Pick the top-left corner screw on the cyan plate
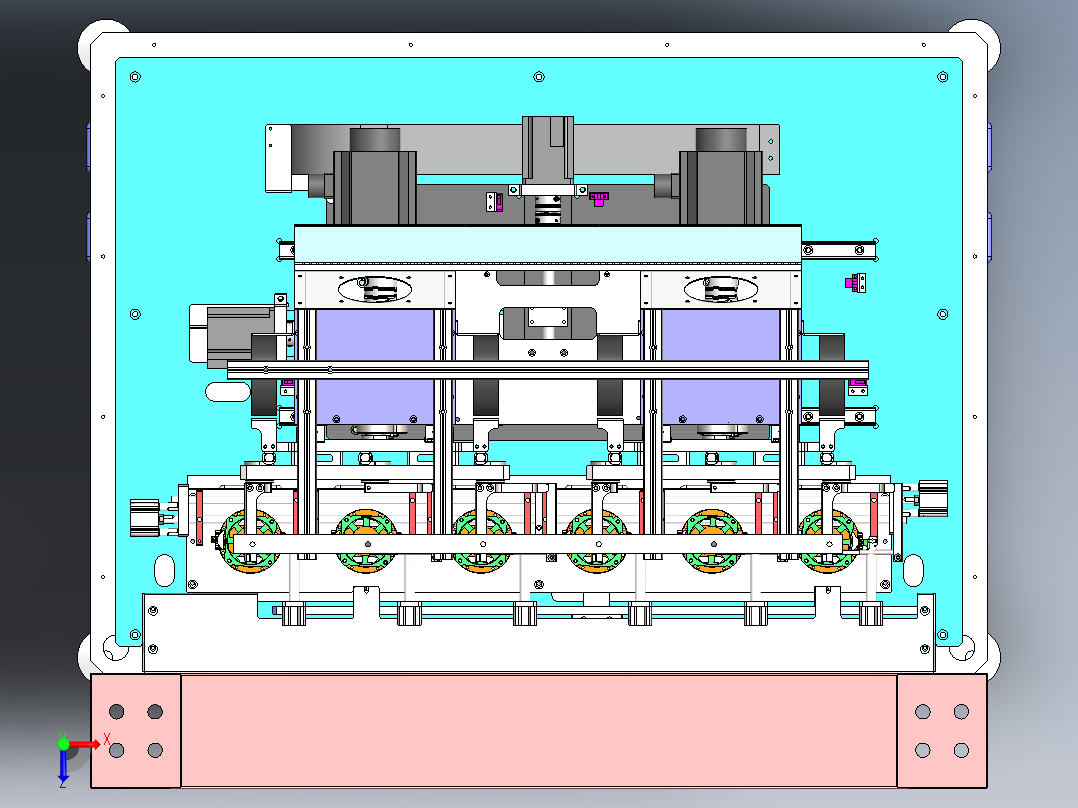Image resolution: width=1078 pixels, height=808 pixels. (135, 77)
